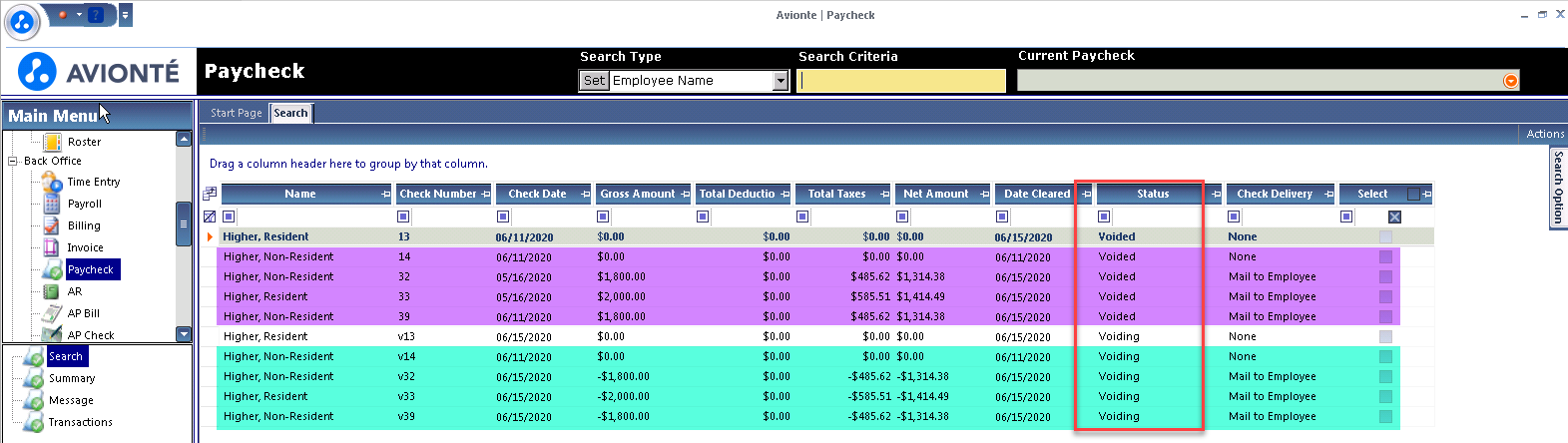Open the AP Bill icon
1568x443 pixels.
pyautogui.click(x=52, y=313)
